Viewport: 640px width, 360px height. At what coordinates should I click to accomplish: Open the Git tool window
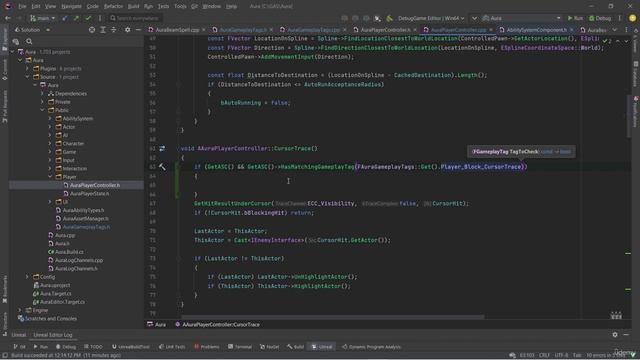pyautogui.click(x=19, y=347)
